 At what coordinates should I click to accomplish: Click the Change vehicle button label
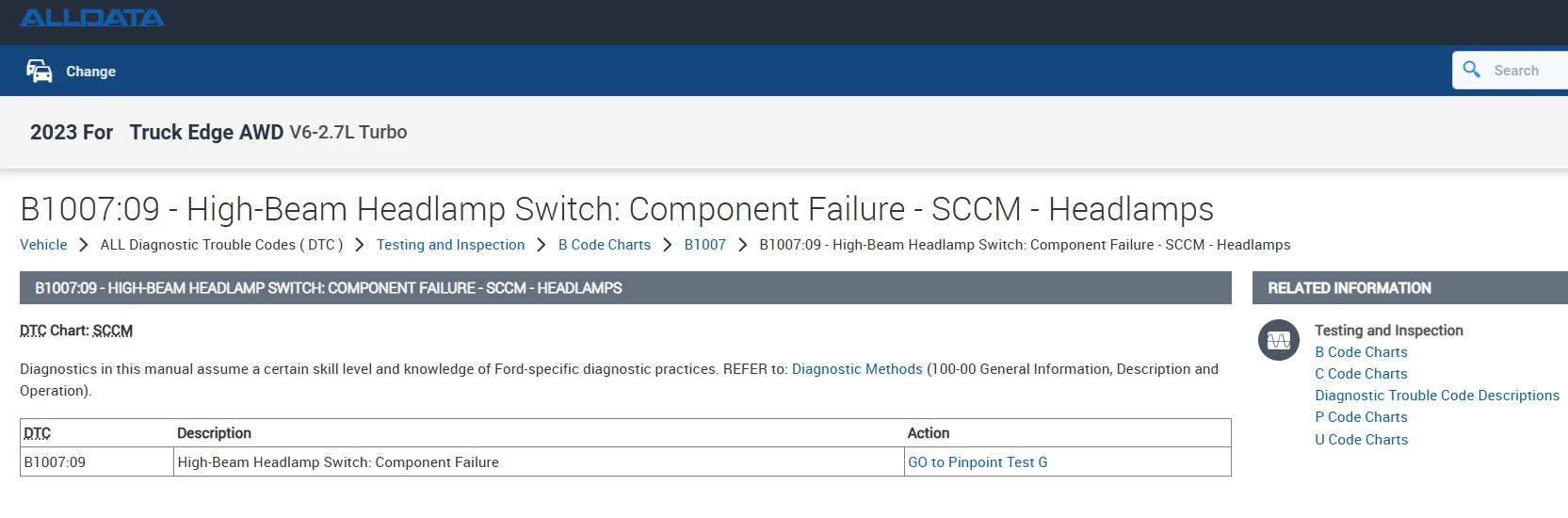(90, 72)
